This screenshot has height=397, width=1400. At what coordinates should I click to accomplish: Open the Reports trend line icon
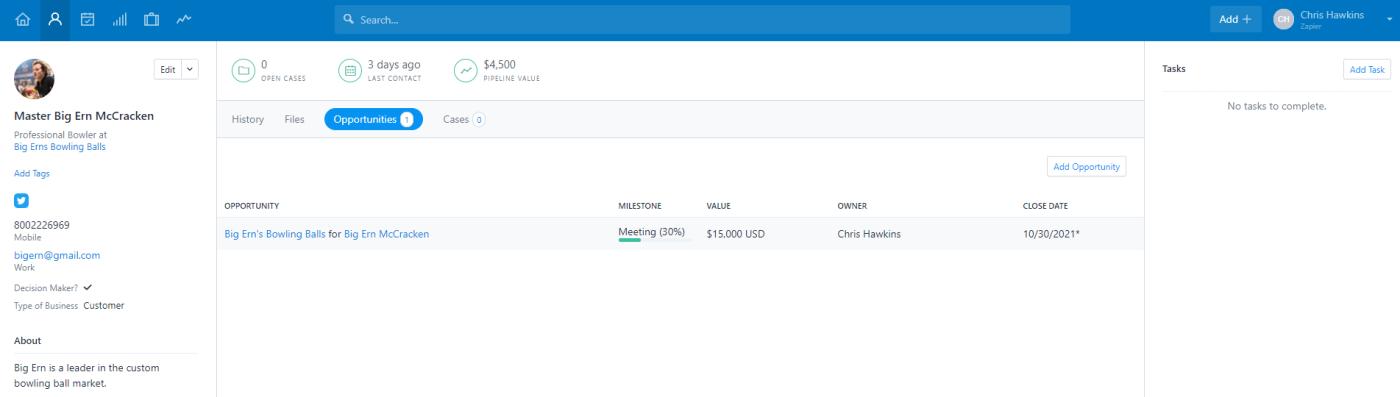coord(184,19)
